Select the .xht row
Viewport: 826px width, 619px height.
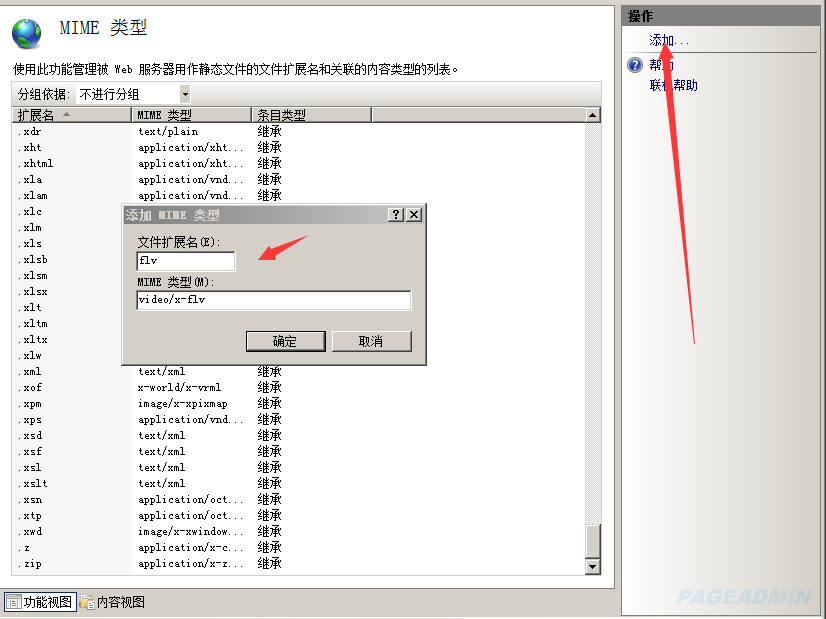[x=298, y=148]
